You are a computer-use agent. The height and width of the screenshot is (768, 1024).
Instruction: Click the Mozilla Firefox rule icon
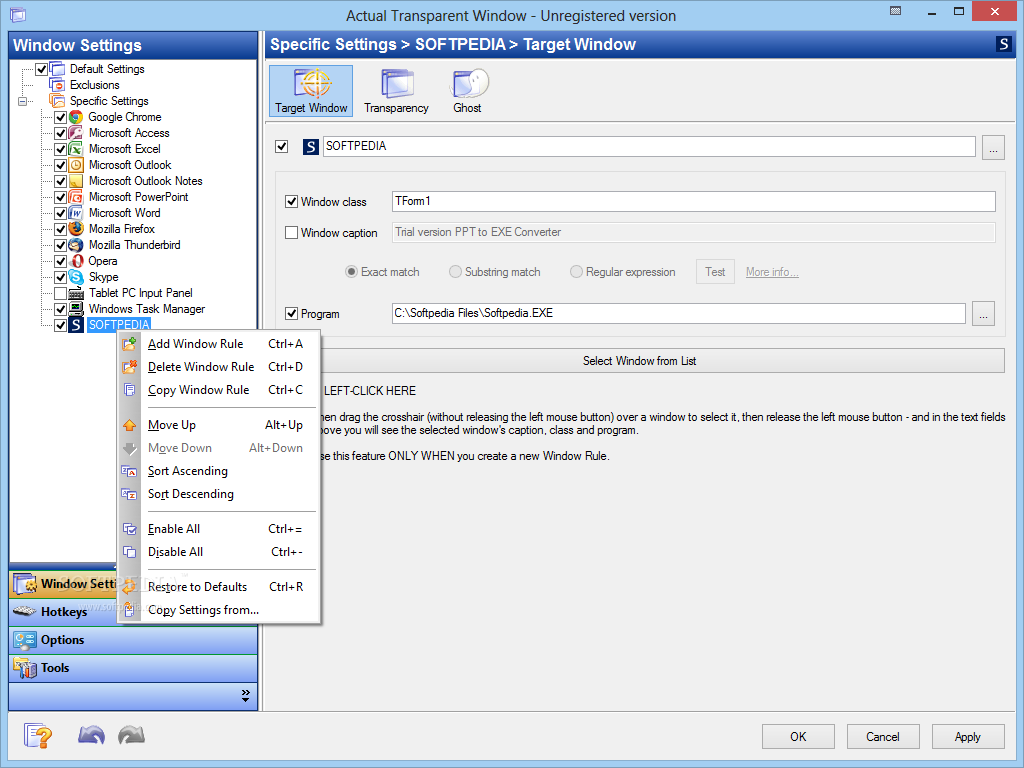[x=76, y=229]
